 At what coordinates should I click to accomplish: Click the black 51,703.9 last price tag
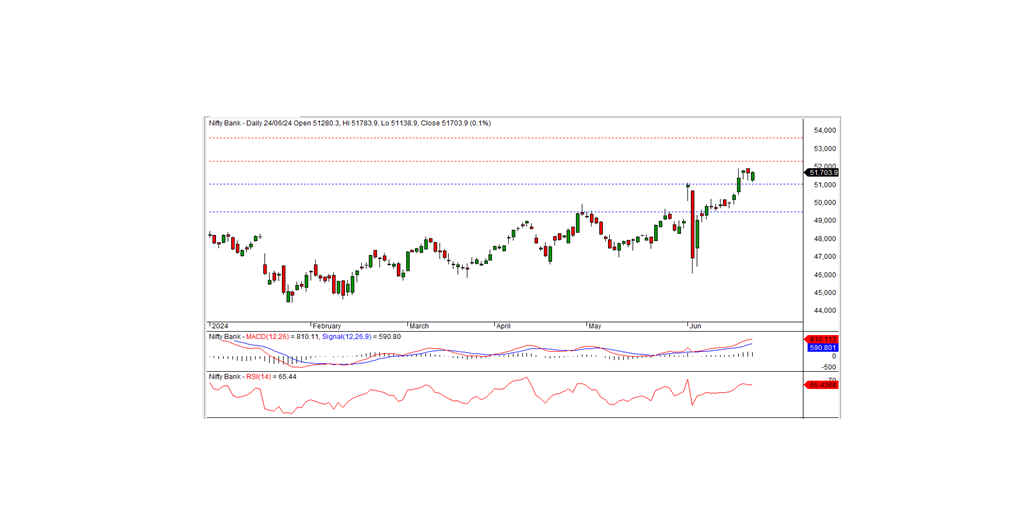click(822, 173)
